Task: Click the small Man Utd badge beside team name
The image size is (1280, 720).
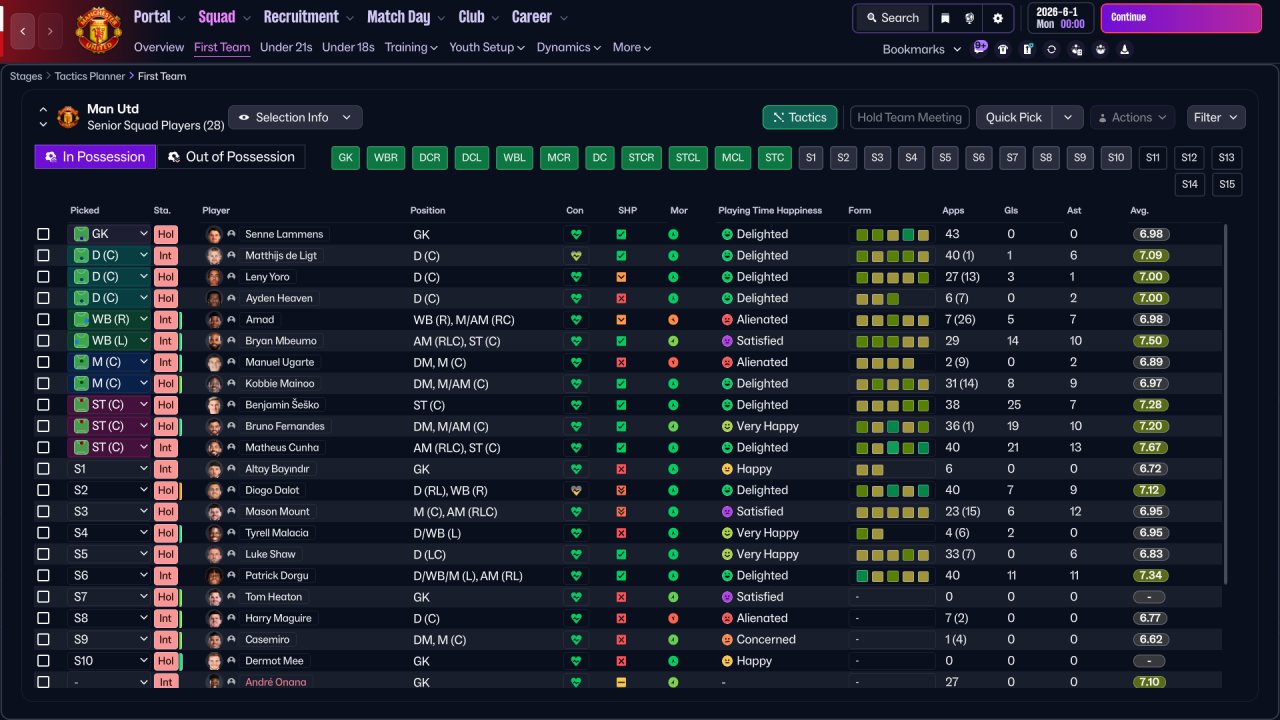Action: point(68,117)
